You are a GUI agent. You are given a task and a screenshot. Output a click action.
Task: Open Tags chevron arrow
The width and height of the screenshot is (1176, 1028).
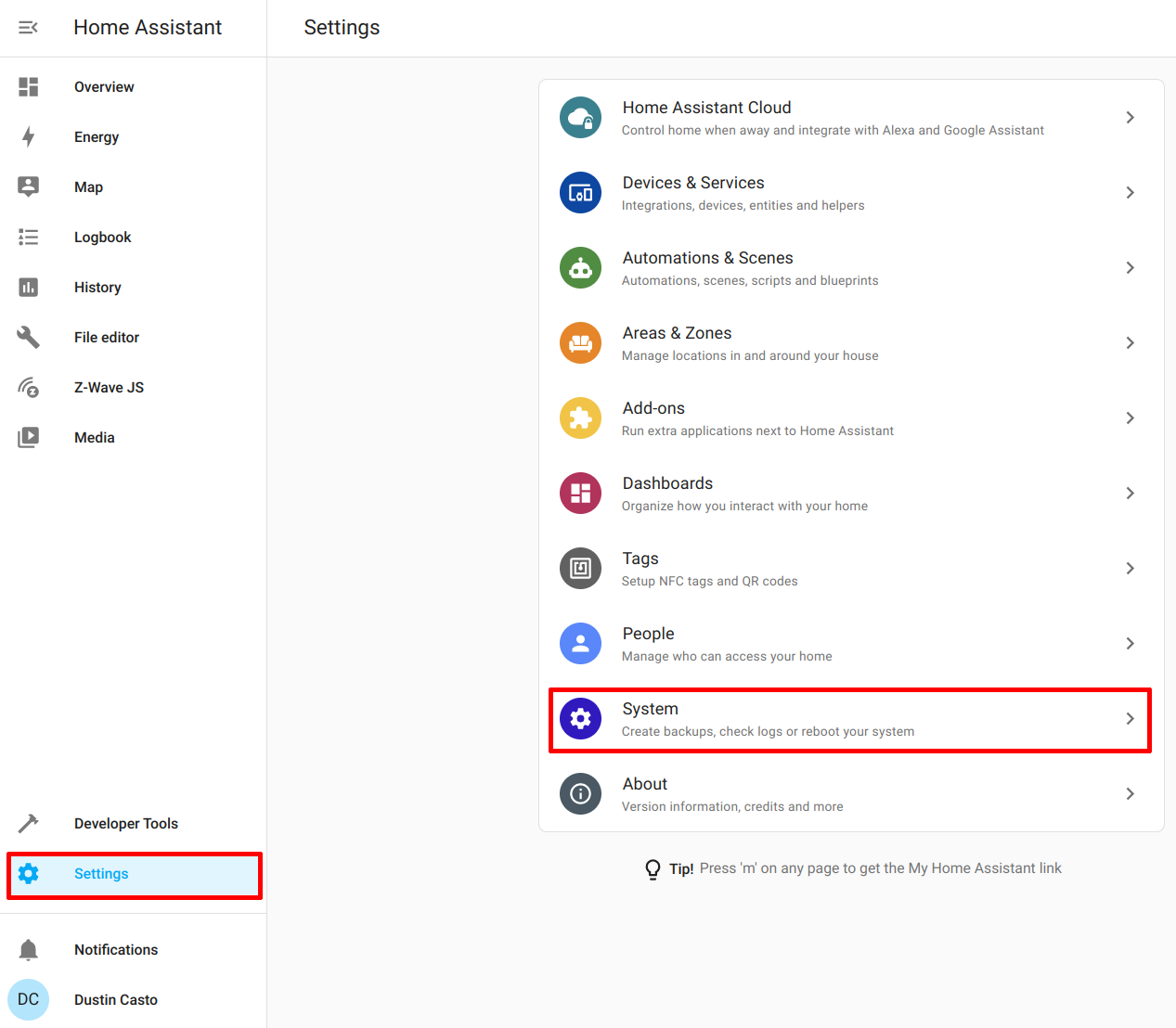click(x=1131, y=569)
